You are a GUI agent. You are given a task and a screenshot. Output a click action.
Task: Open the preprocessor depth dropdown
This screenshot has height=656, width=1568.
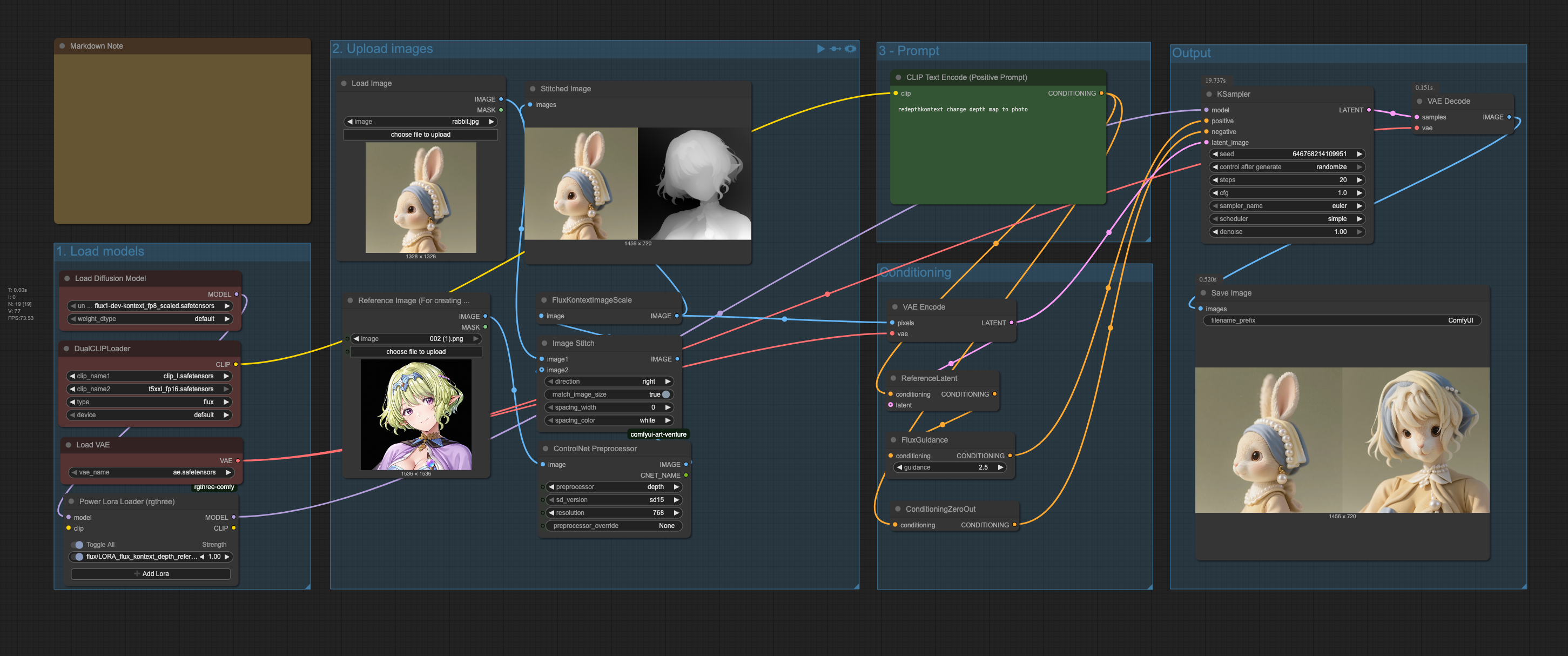pos(615,487)
